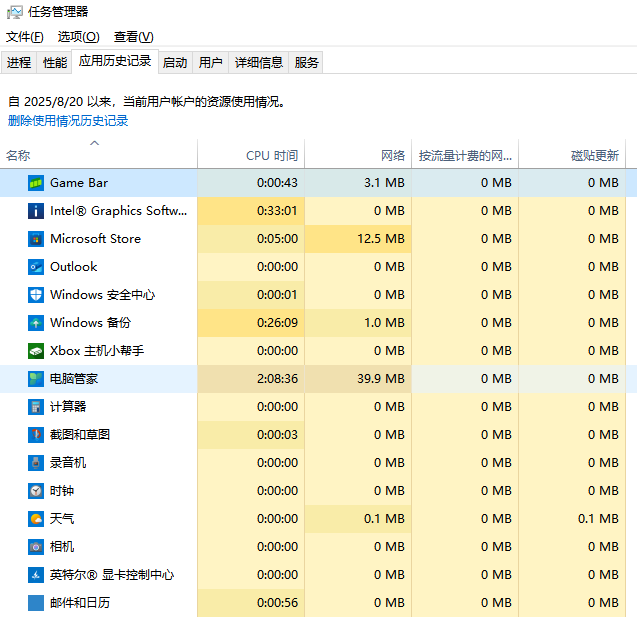Switch to the 启动 tab
Image resolution: width=637 pixels, height=629 pixels.
175,62
